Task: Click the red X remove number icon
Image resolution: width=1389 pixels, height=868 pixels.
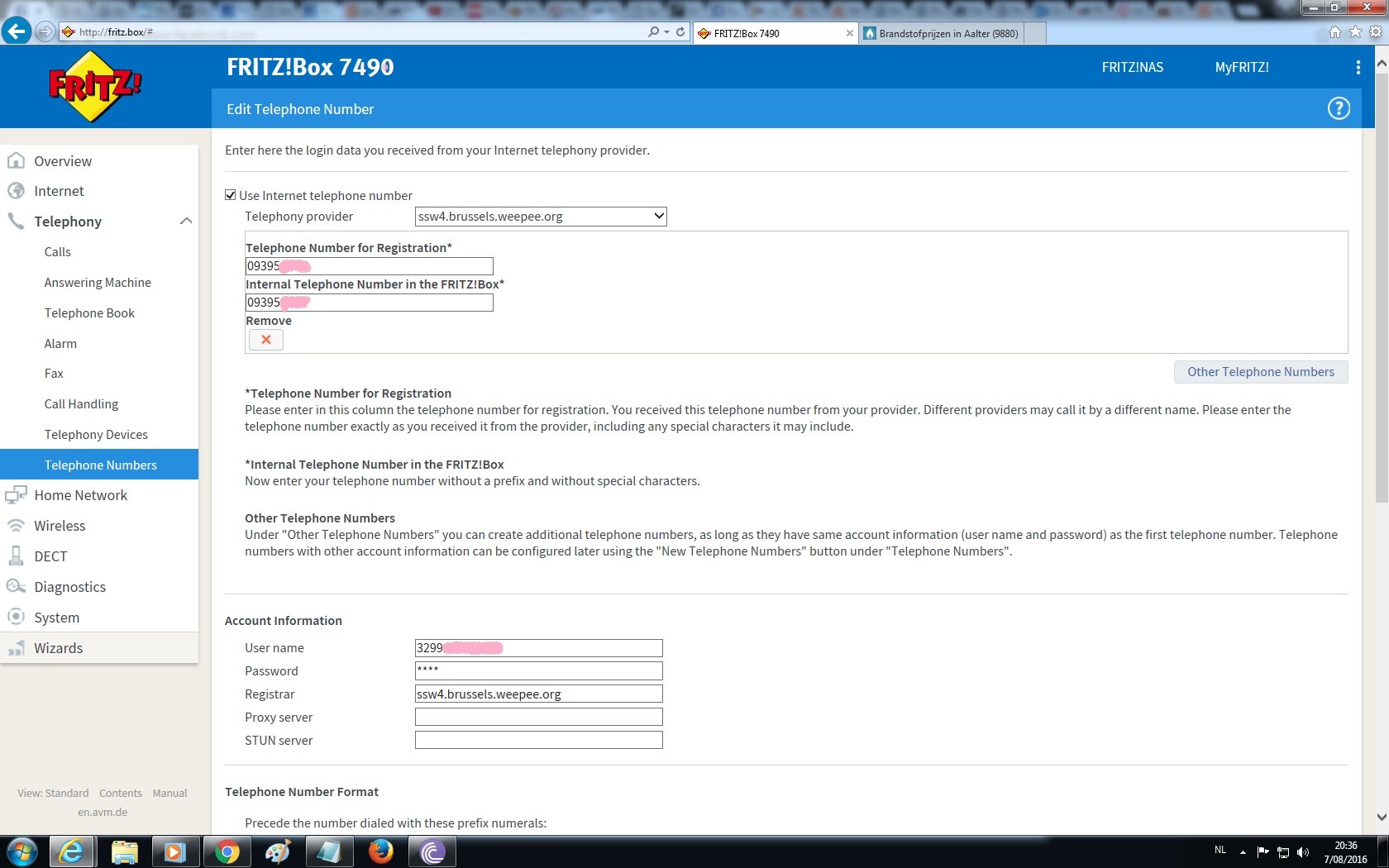Action: [266, 340]
